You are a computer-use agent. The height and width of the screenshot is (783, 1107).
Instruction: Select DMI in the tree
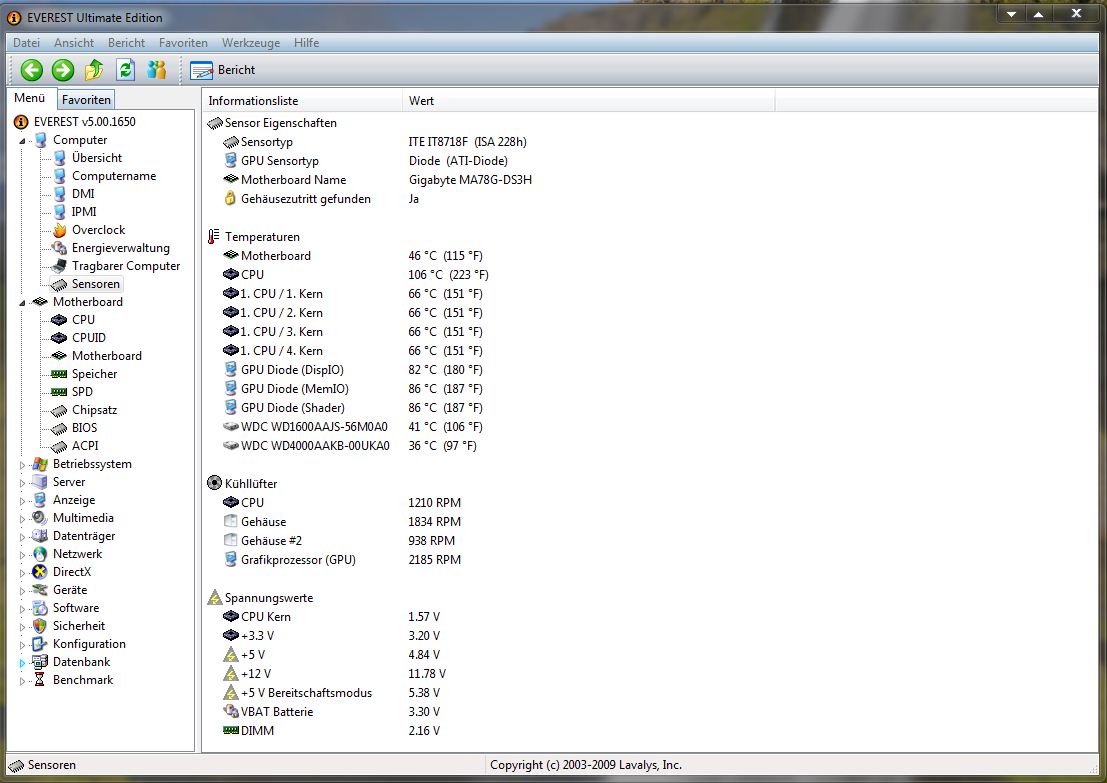click(83, 193)
